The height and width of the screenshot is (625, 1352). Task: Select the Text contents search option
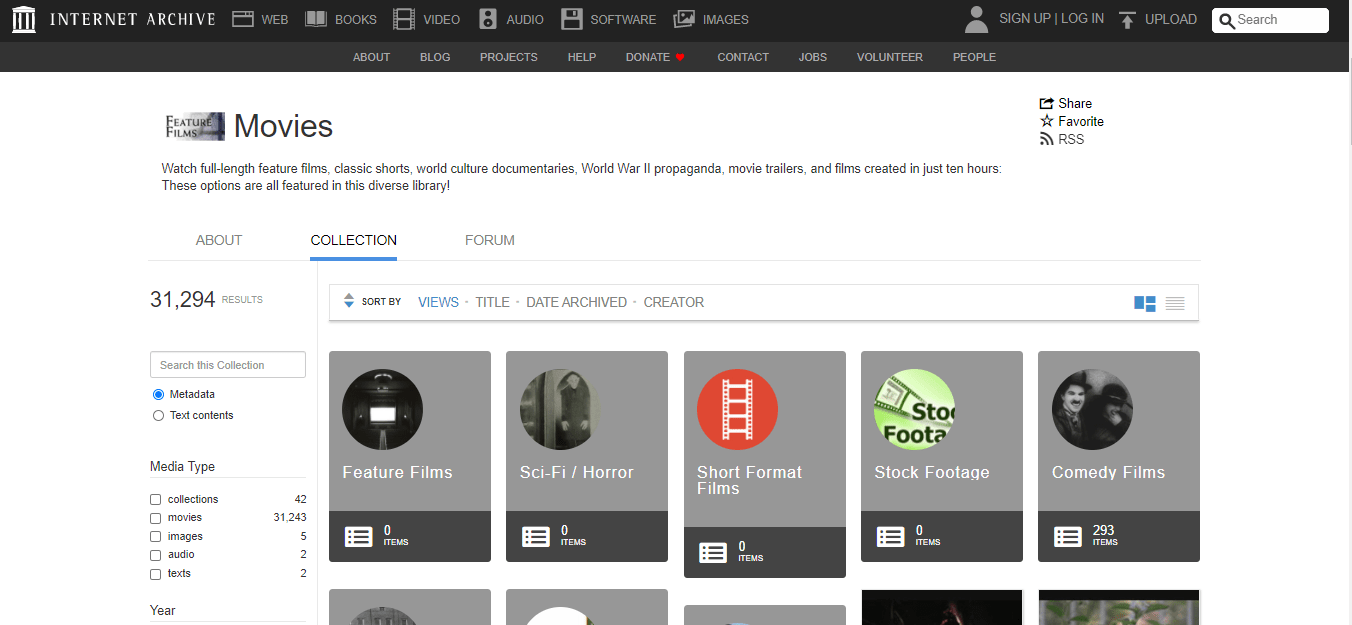(158, 416)
